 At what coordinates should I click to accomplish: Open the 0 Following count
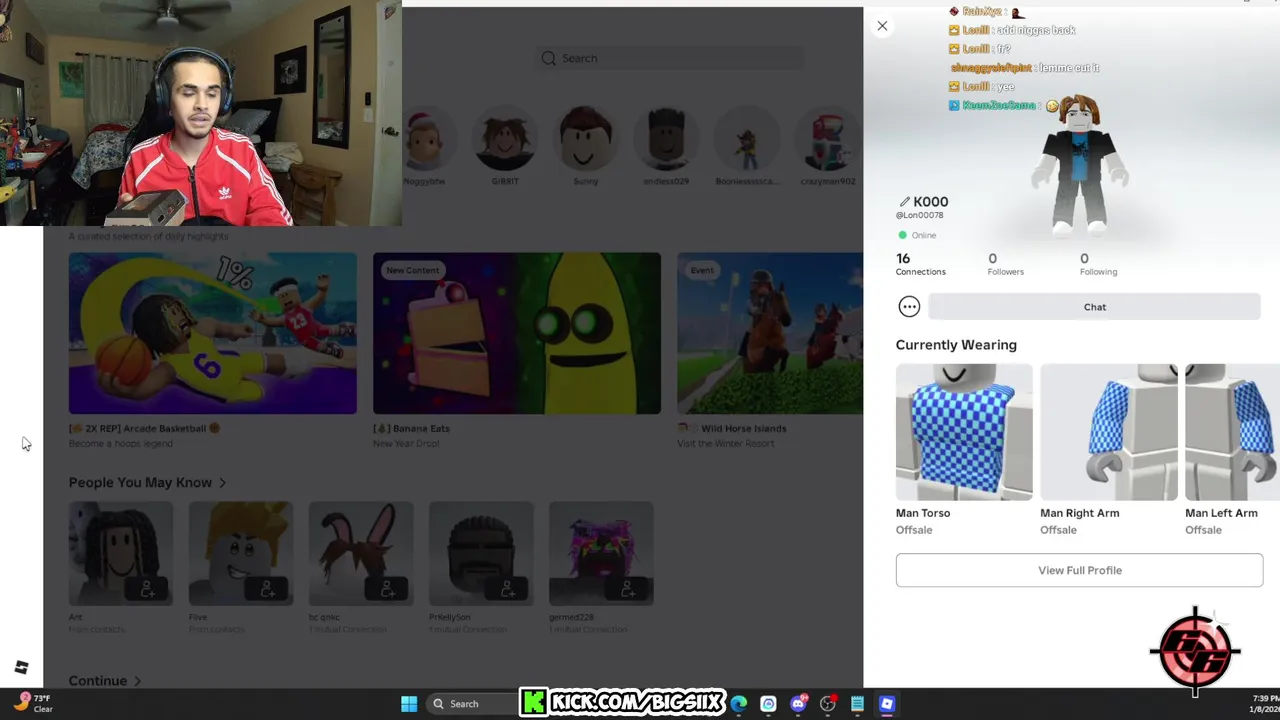[1098, 264]
